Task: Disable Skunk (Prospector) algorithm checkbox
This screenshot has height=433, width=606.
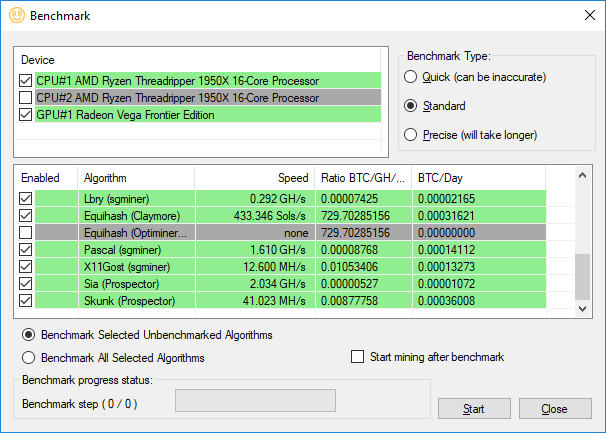Action: pos(26,301)
